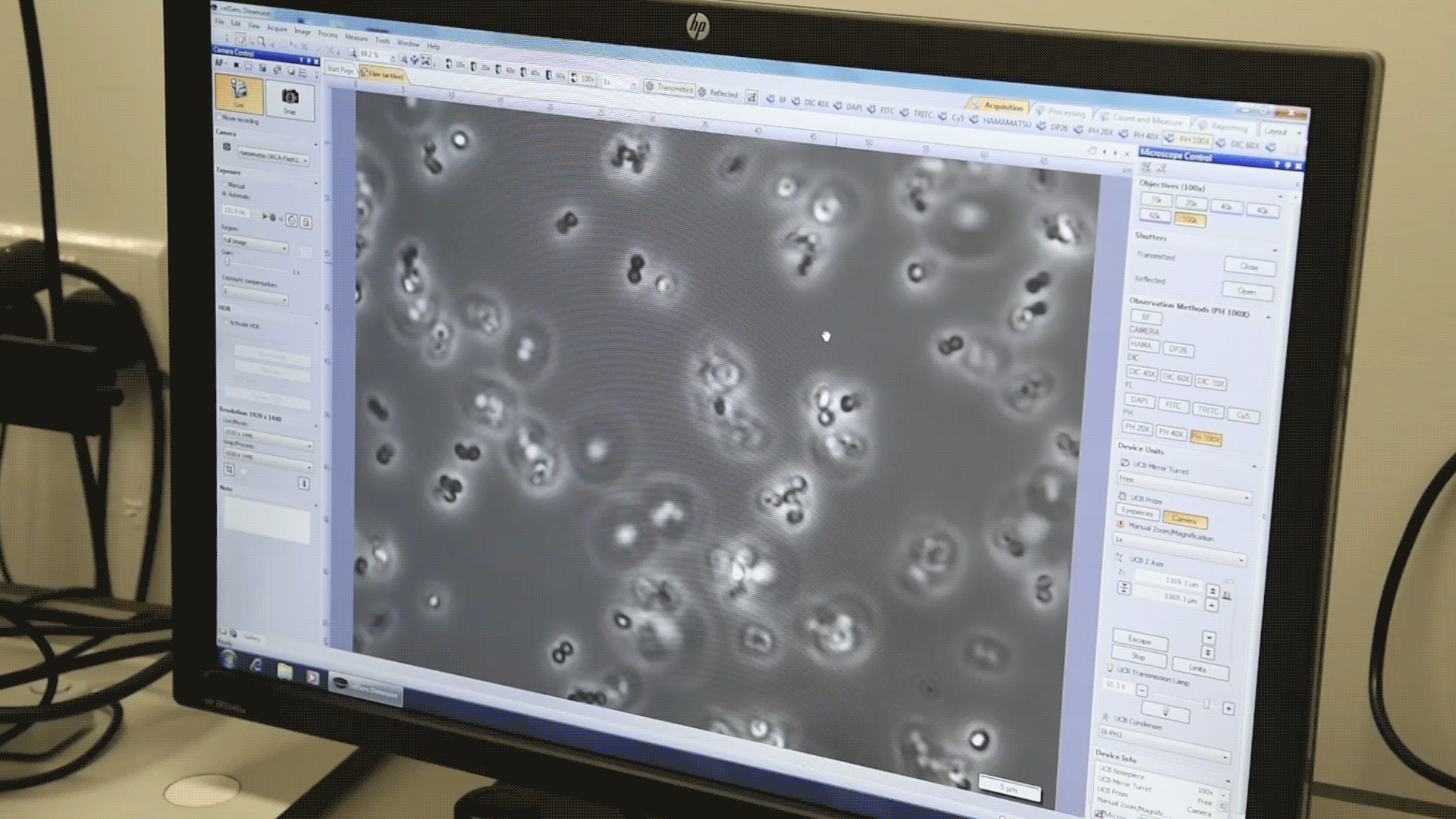The height and width of the screenshot is (819, 1456).
Task: Open the Acquire menu
Action: coord(277,28)
